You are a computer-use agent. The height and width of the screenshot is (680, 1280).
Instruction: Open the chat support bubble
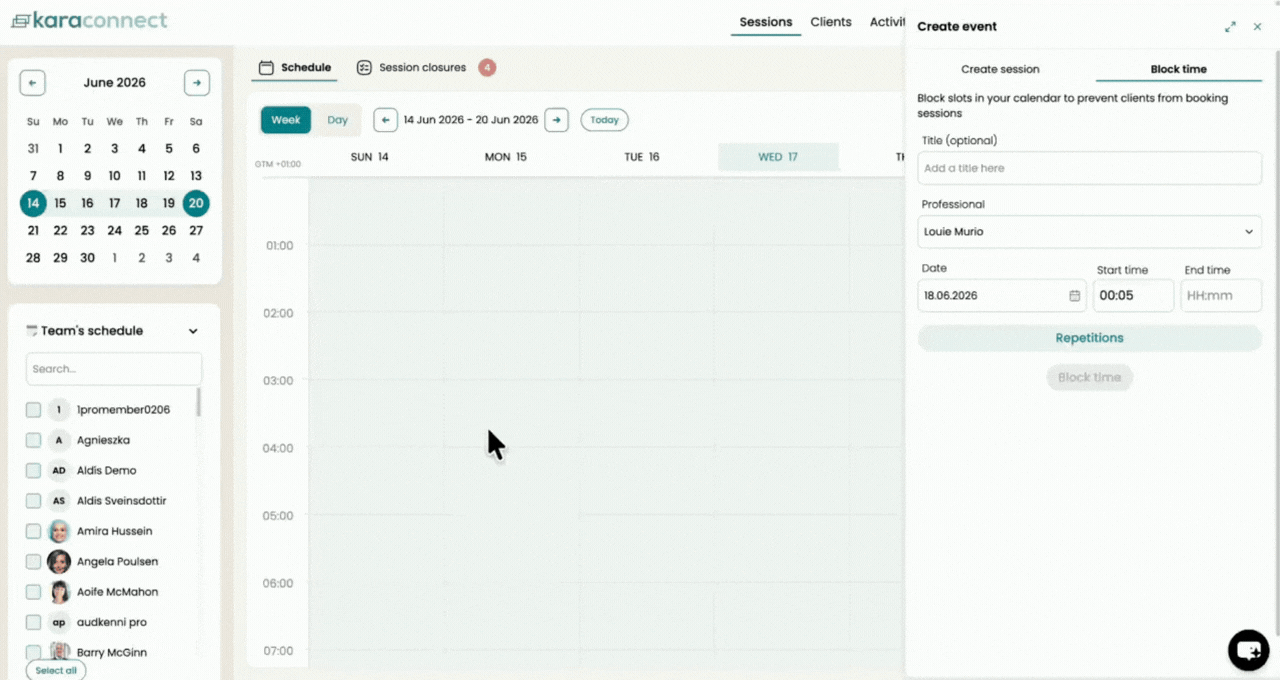coord(1249,651)
